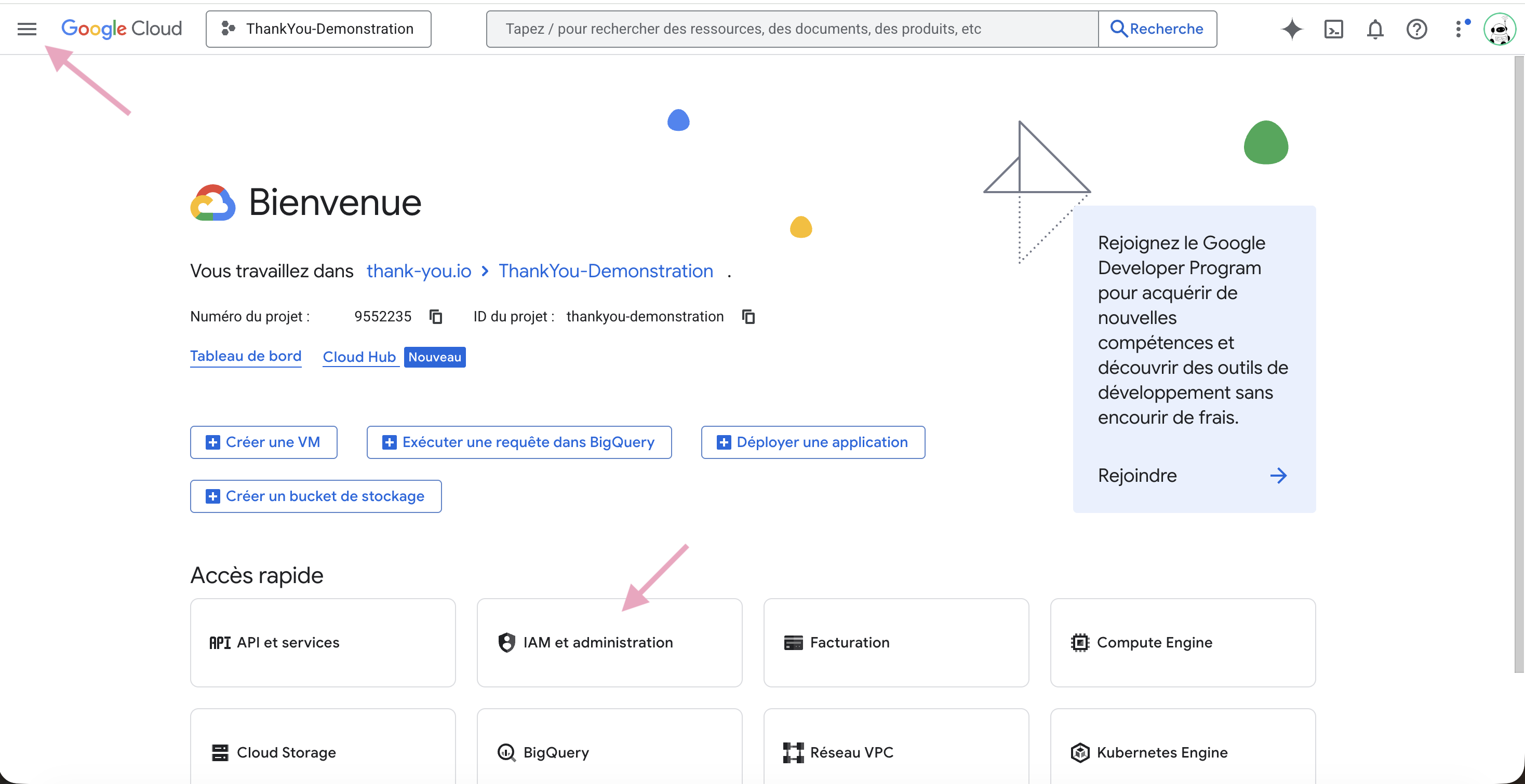Click the vertical page scrollbar
This screenshot has height=784, width=1525.
1518,363
